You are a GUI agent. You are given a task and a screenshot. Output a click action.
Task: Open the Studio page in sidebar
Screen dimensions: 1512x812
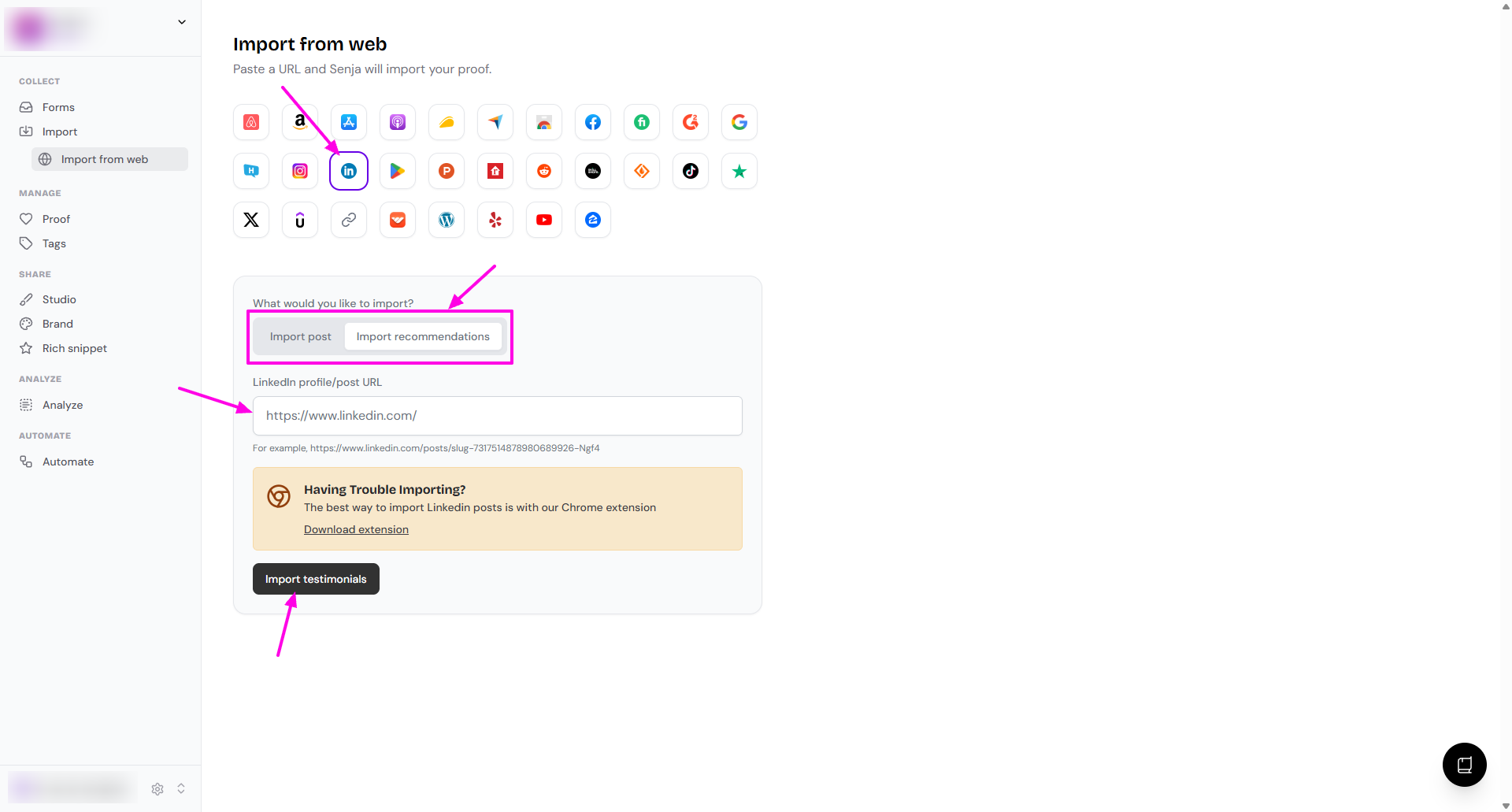coord(59,299)
